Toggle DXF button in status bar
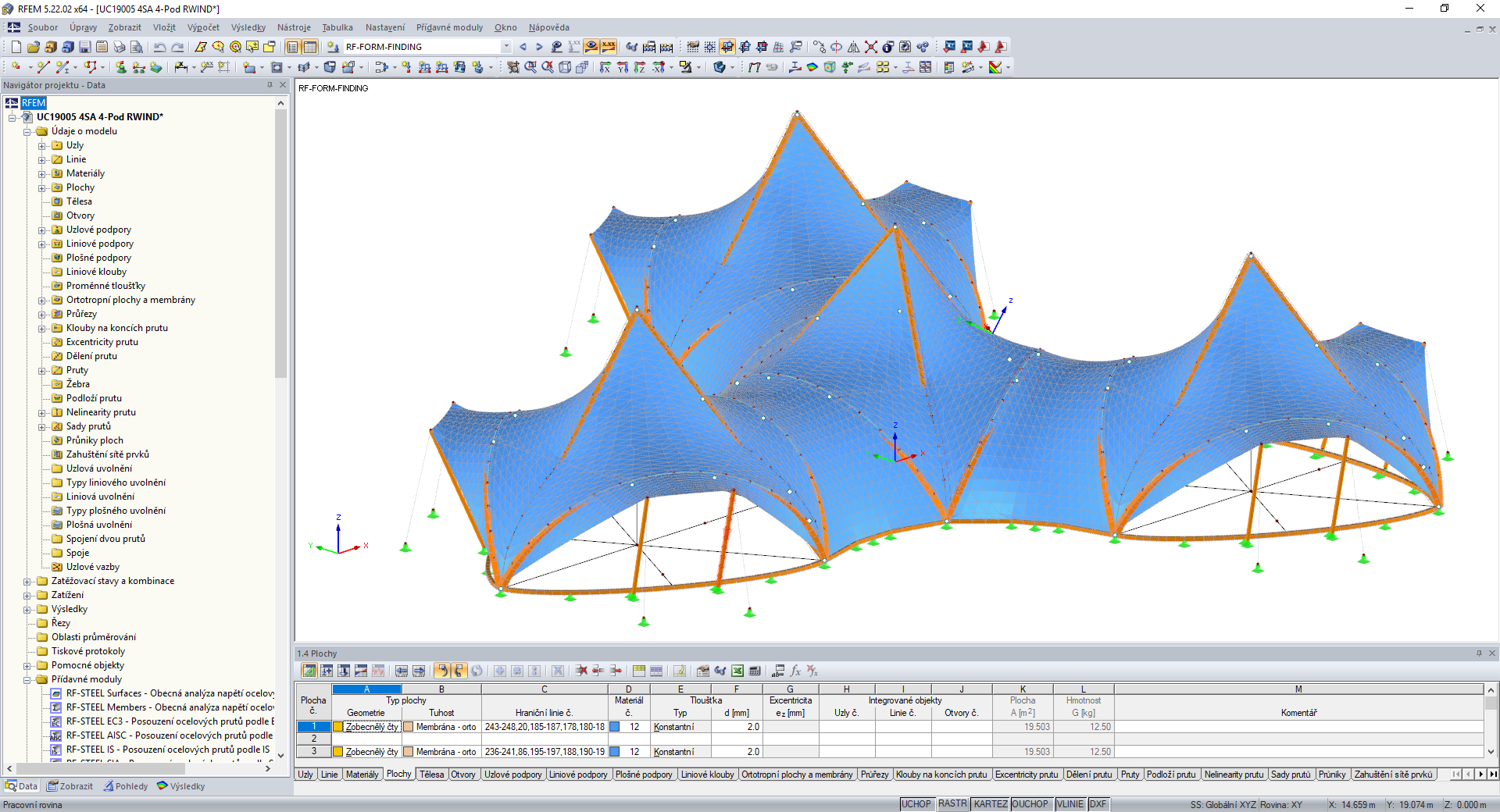 point(1098,804)
